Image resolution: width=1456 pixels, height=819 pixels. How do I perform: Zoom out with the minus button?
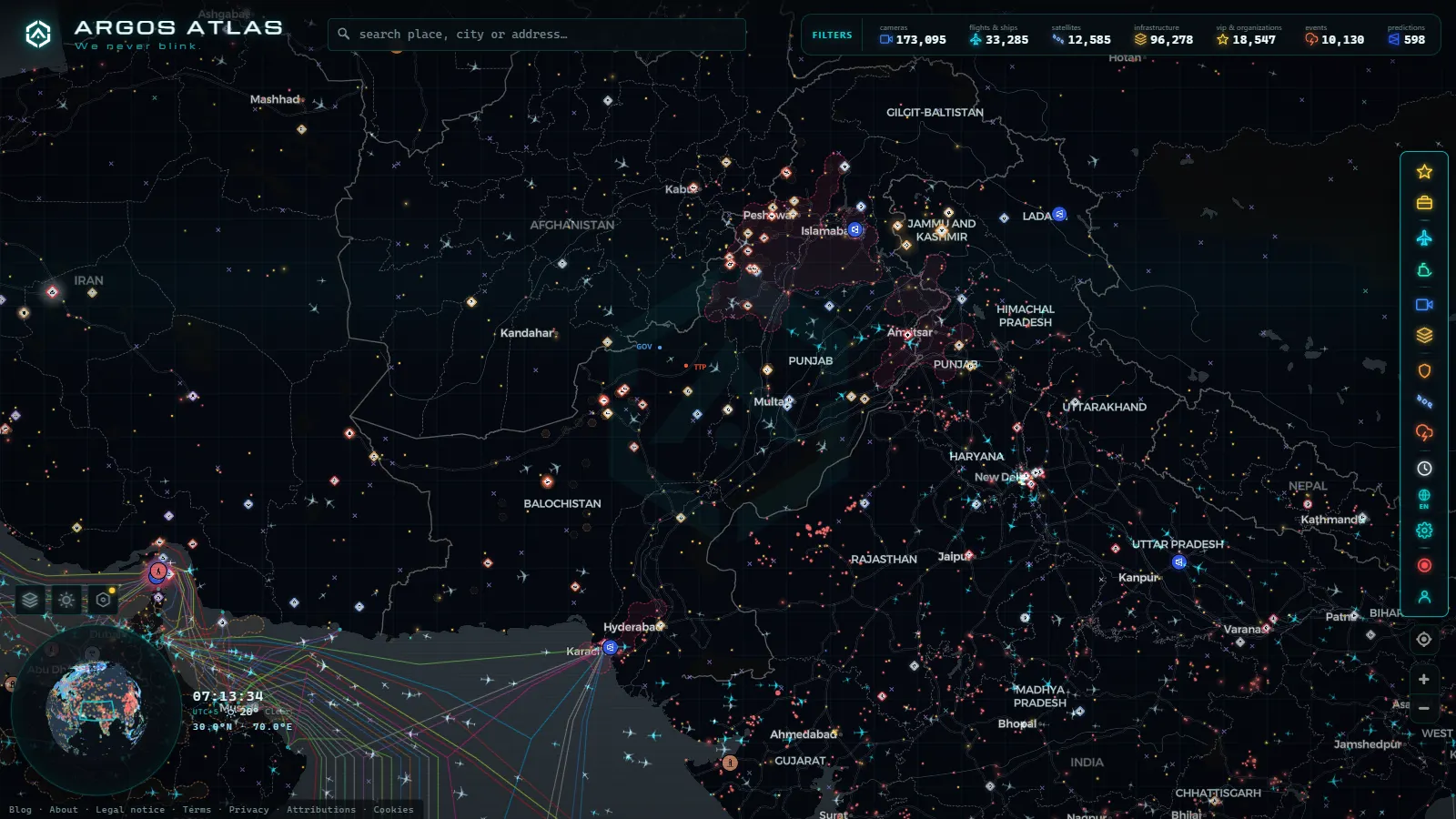tap(1424, 708)
